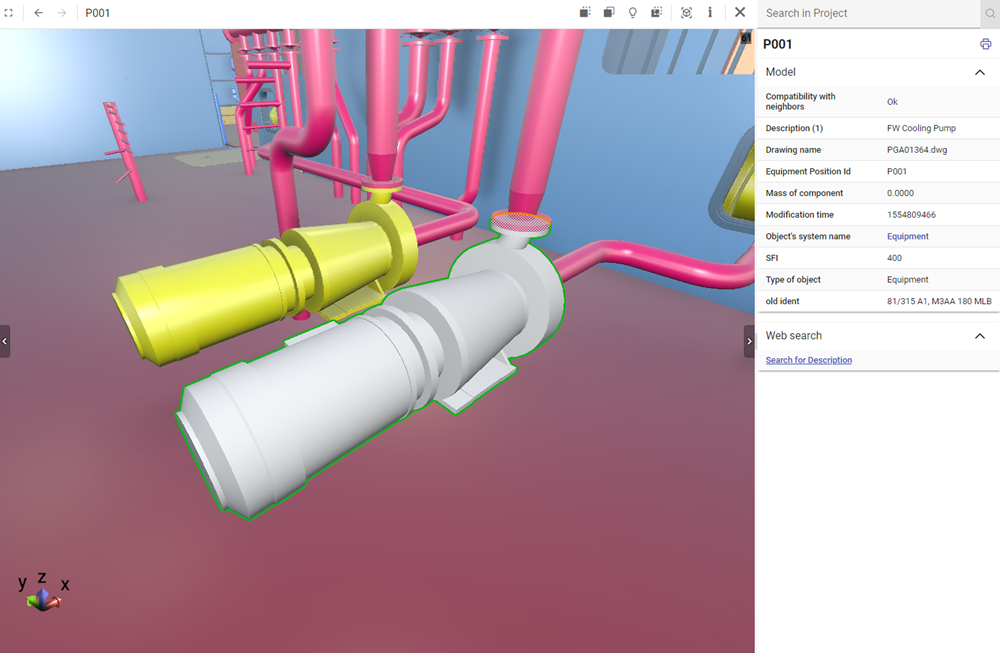Collapse the Web search section
This screenshot has height=653, width=1000.
click(980, 336)
